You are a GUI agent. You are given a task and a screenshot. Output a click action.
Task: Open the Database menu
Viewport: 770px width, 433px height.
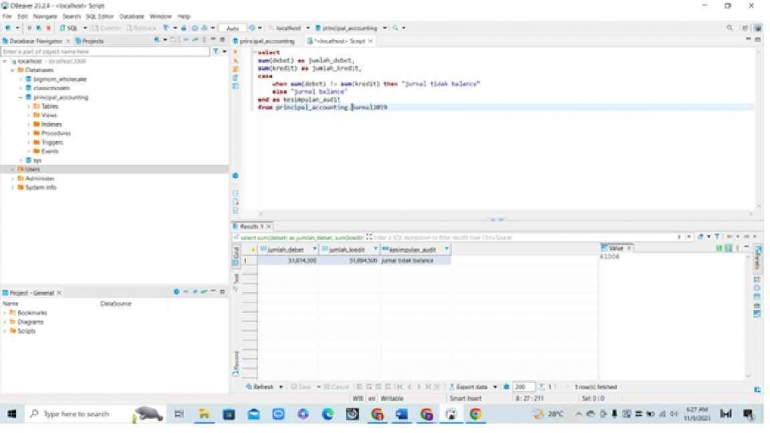pyautogui.click(x=132, y=16)
